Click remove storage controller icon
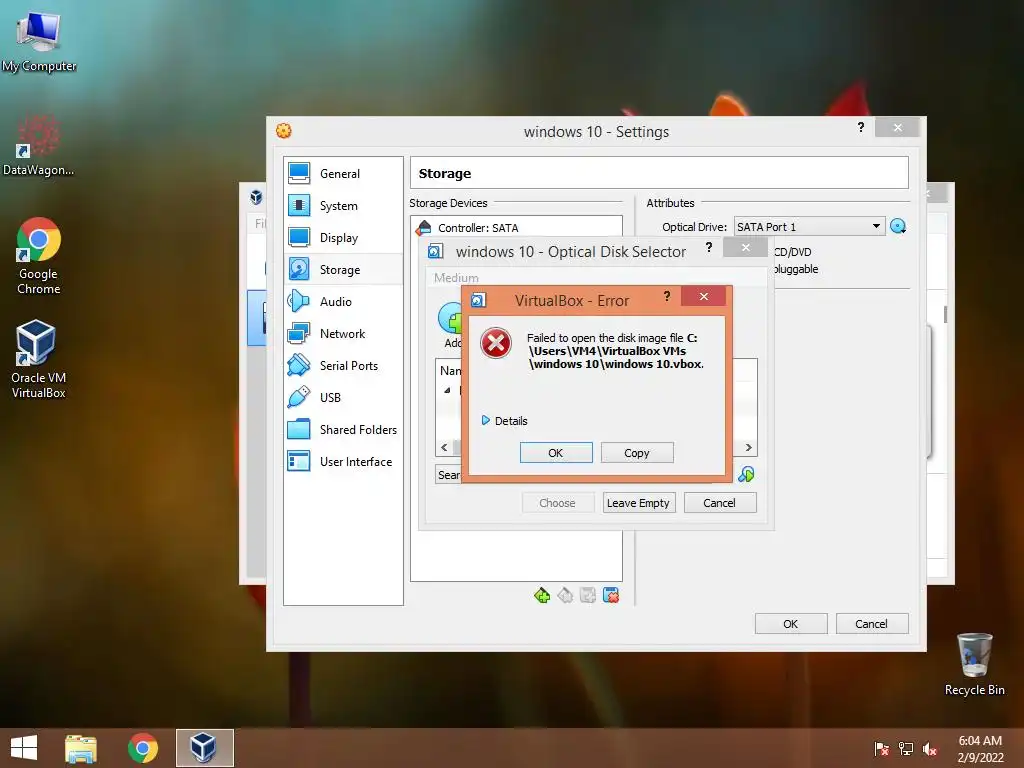The width and height of the screenshot is (1024, 768). click(x=566, y=596)
